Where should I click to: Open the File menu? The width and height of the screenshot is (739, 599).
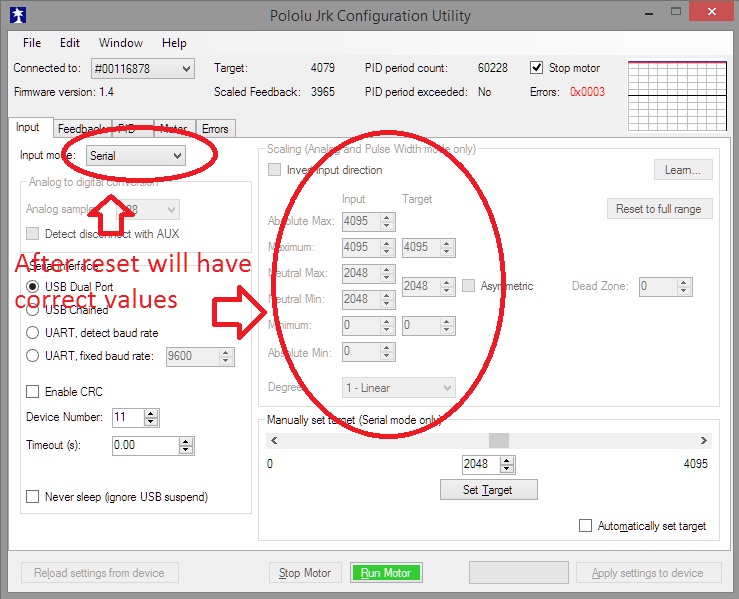click(x=32, y=43)
